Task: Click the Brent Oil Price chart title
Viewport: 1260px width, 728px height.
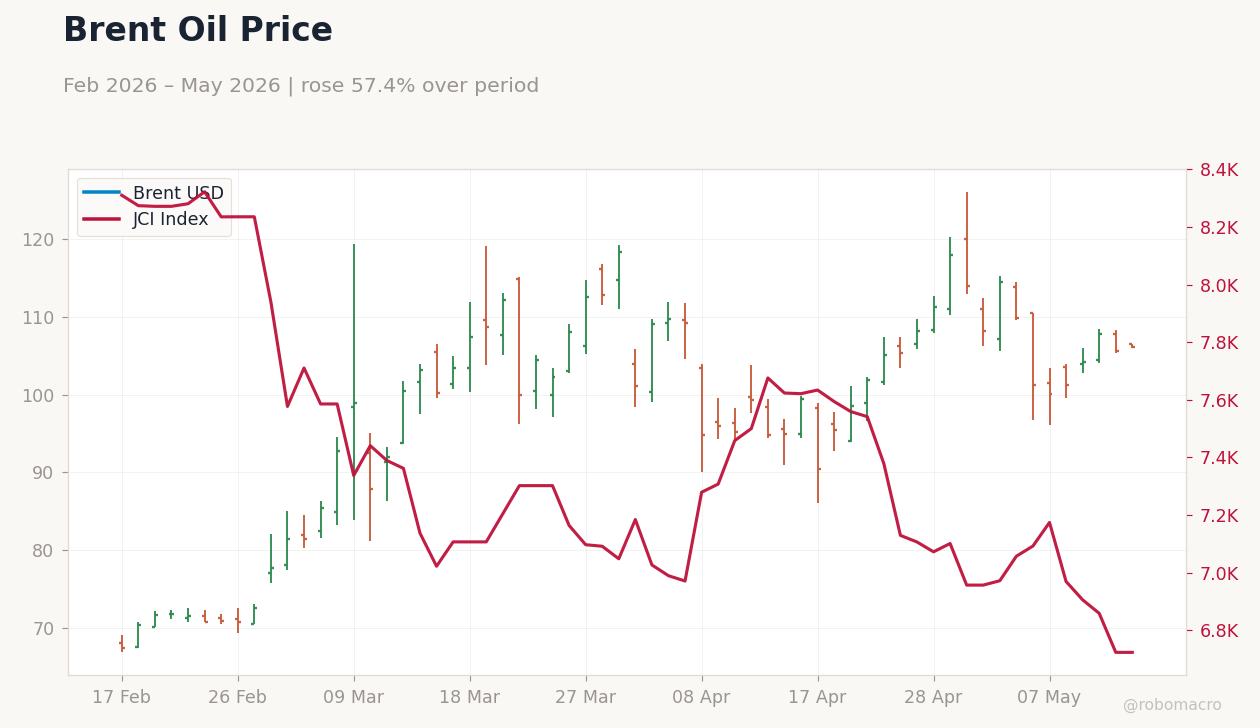Action: (x=198, y=31)
